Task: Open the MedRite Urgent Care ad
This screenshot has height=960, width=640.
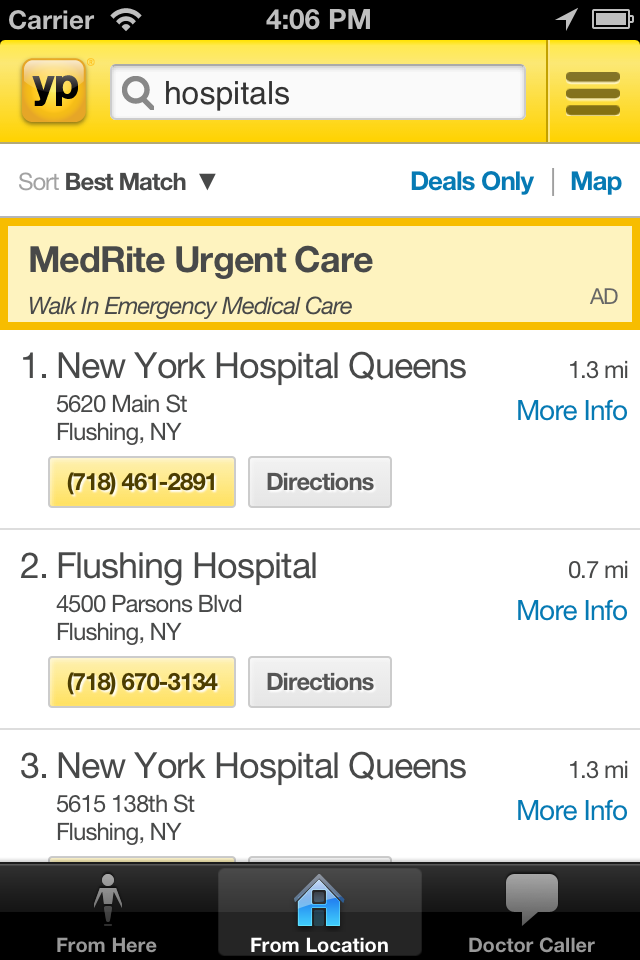Action: pyautogui.click(x=320, y=274)
